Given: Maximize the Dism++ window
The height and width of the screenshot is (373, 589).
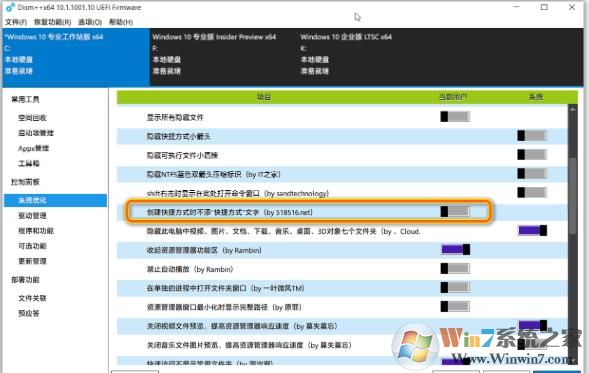Looking at the screenshot, I should [x=544, y=7].
